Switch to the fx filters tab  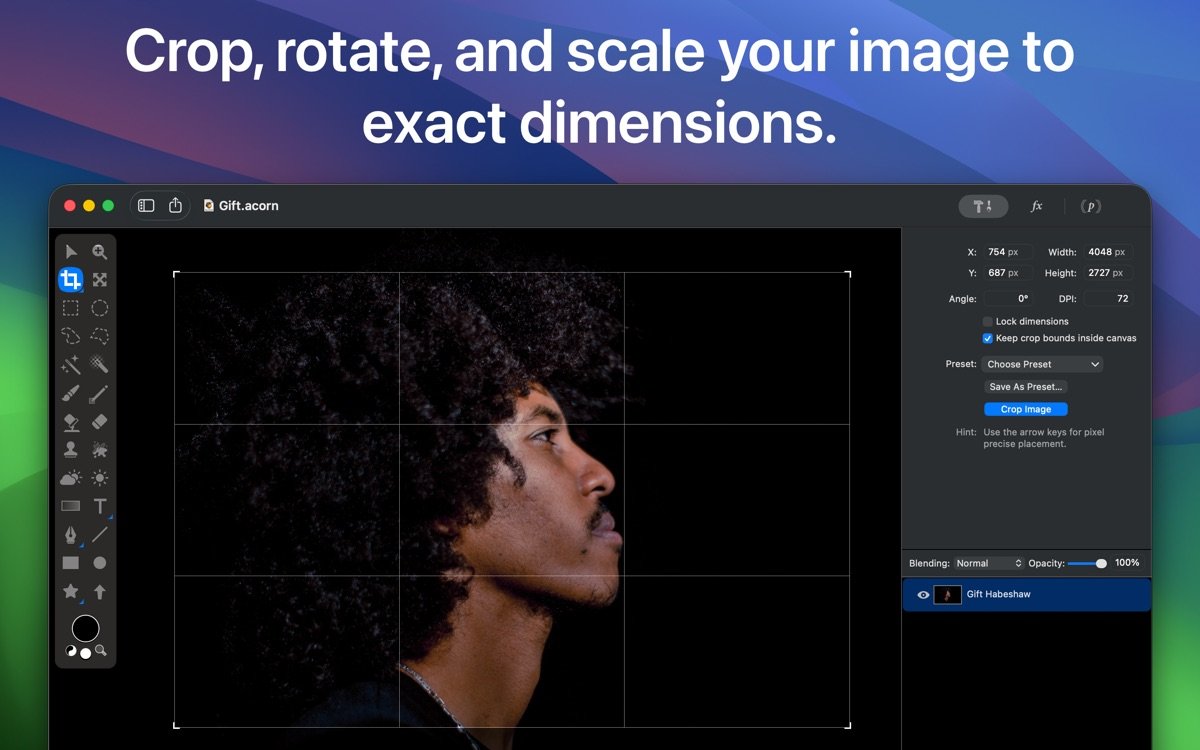[x=1037, y=206]
